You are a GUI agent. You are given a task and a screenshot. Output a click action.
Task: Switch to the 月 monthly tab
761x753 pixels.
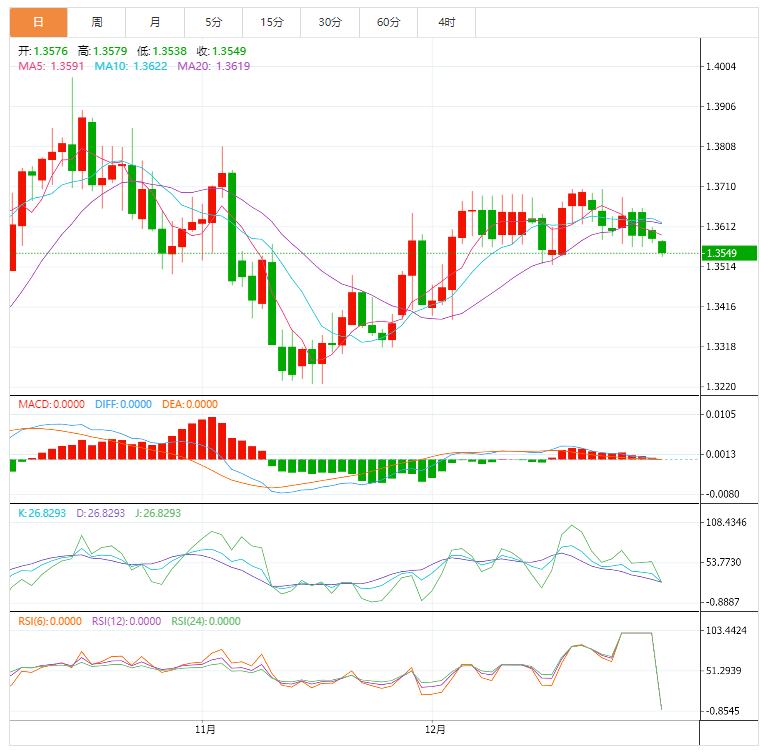click(155, 22)
